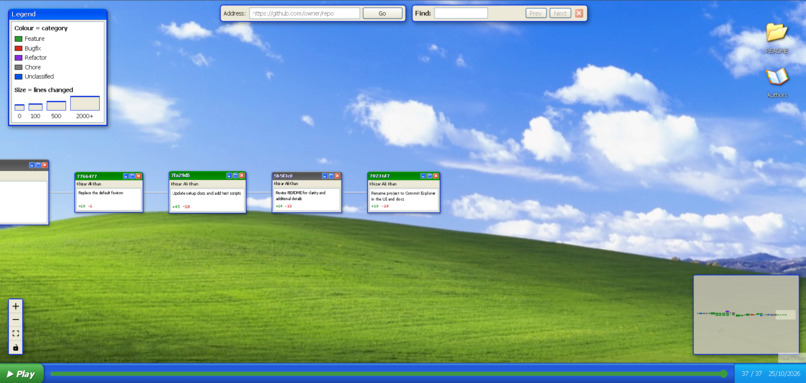Screen dimensions: 806x383
Task: Close the 'Rename project' commit card
Action: click(436, 176)
